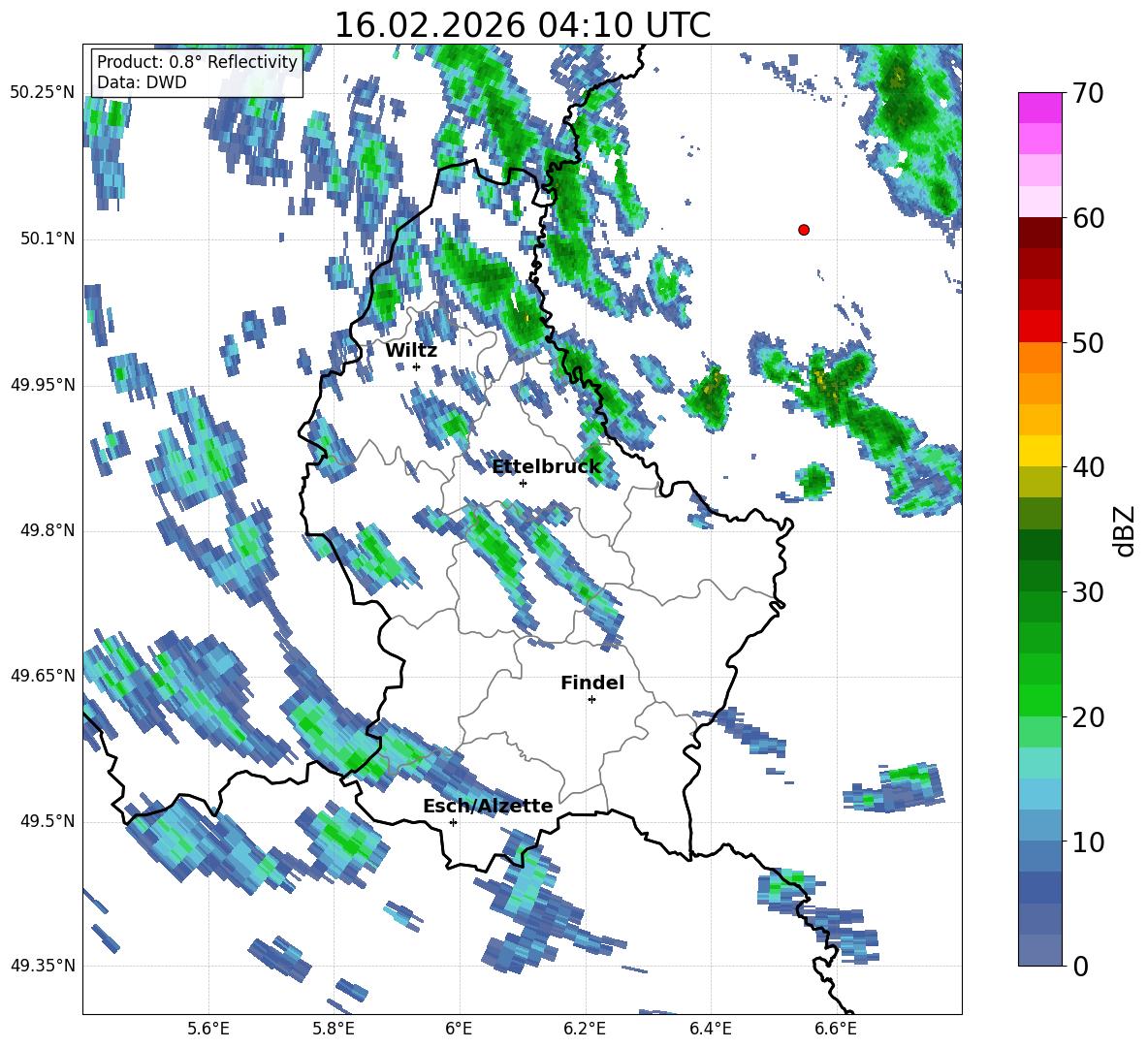The width and height of the screenshot is (1148, 1048).
Task: Click the 40 tick on the colorbar
Action: tap(1089, 467)
